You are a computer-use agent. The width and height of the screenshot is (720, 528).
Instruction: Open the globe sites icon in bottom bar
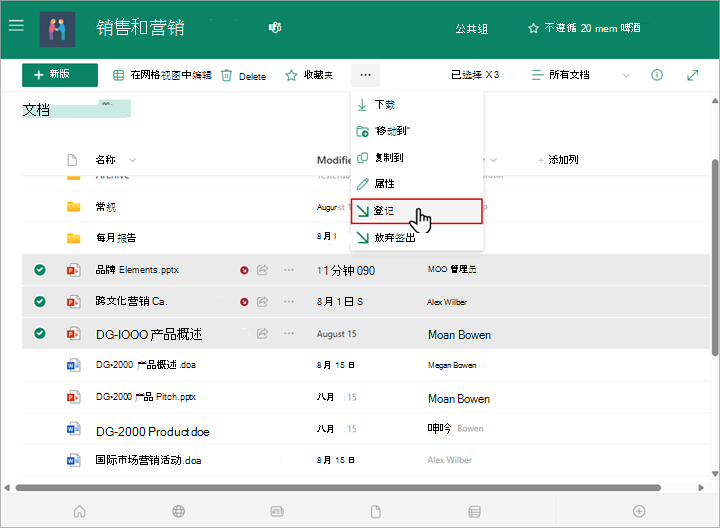click(179, 511)
